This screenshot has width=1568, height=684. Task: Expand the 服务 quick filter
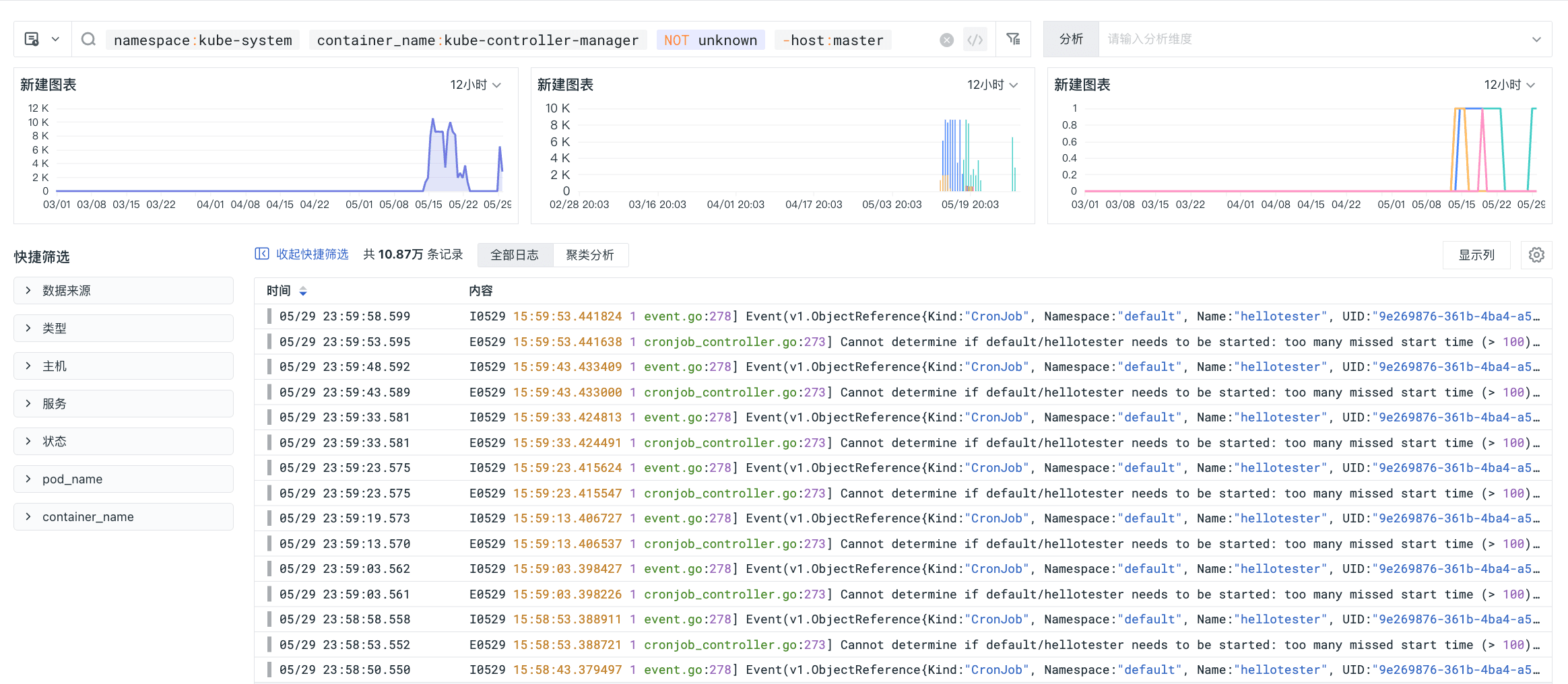point(123,404)
